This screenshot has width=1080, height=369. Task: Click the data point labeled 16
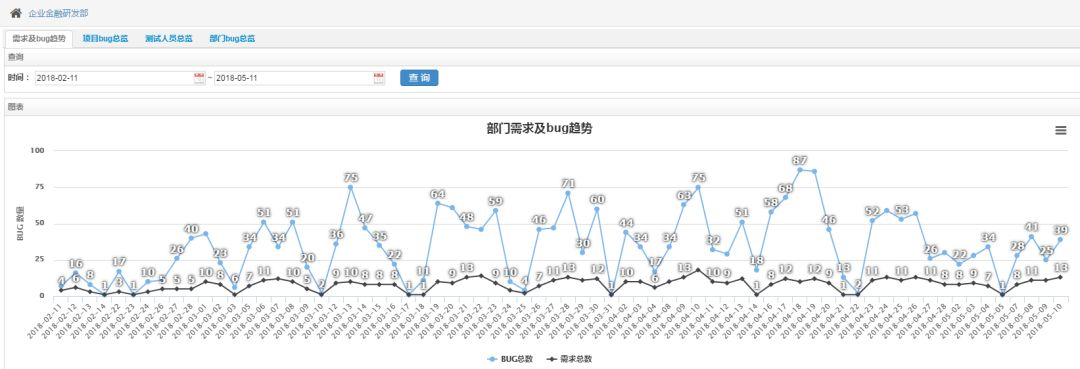[75, 273]
